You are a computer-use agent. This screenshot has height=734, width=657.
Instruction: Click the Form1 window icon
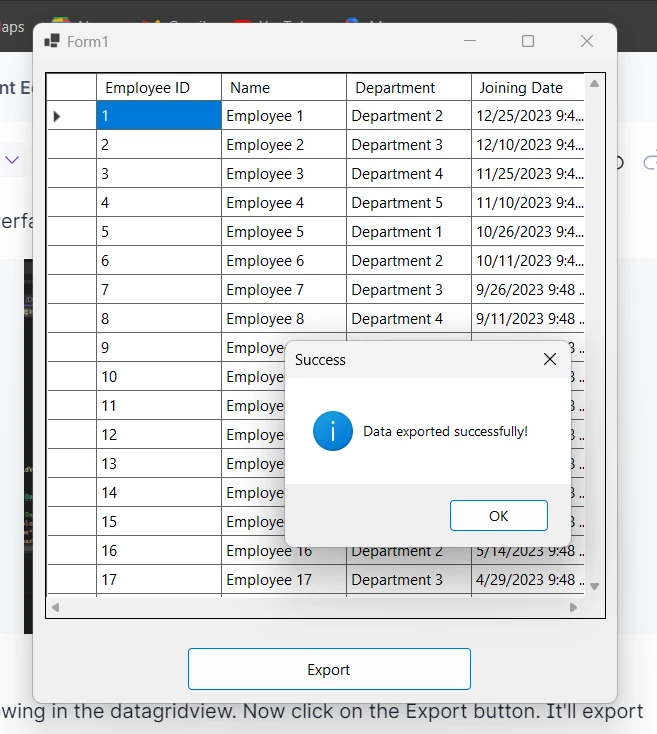coord(52,41)
